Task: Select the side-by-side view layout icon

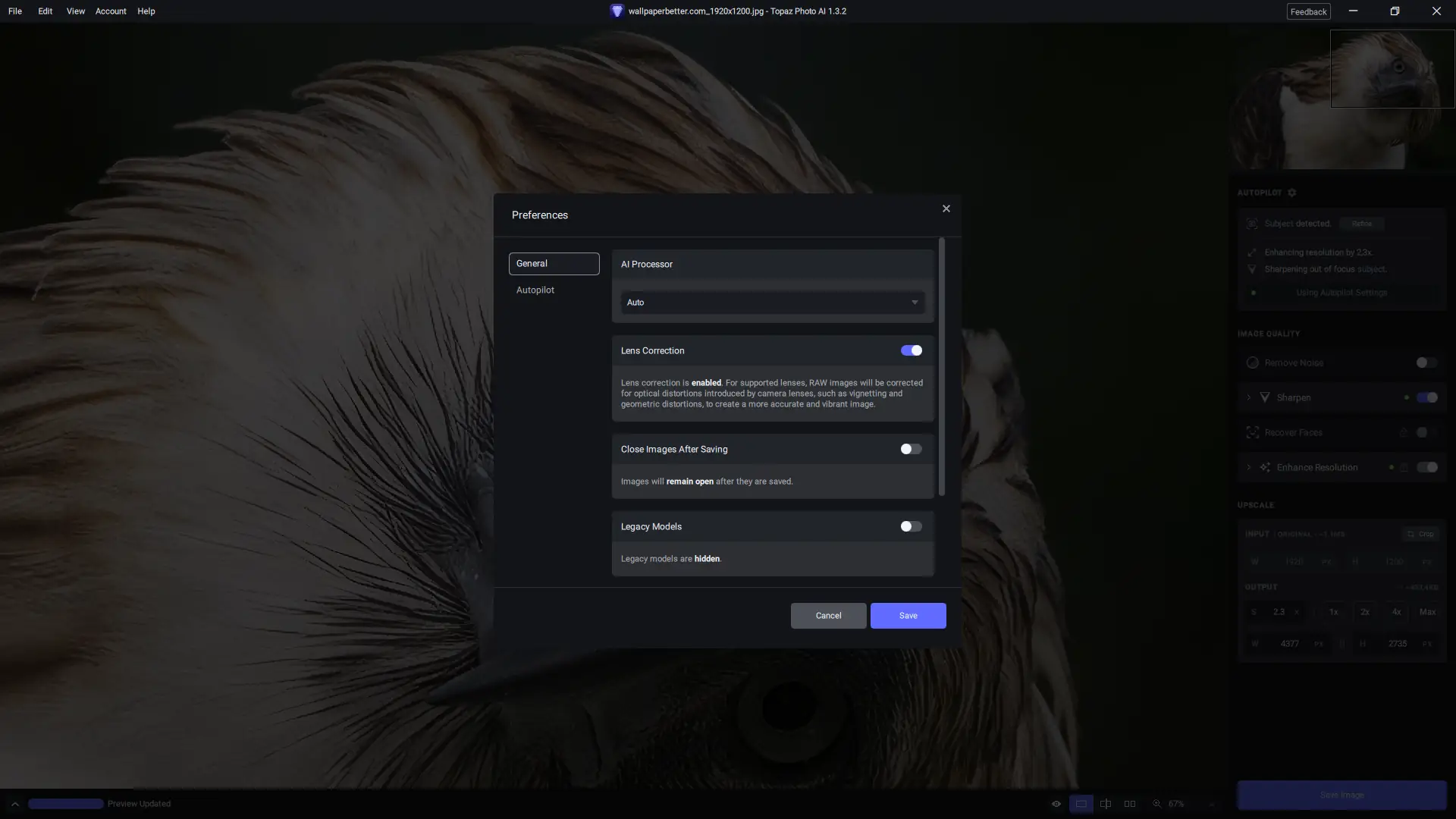Action: [x=1130, y=804]
